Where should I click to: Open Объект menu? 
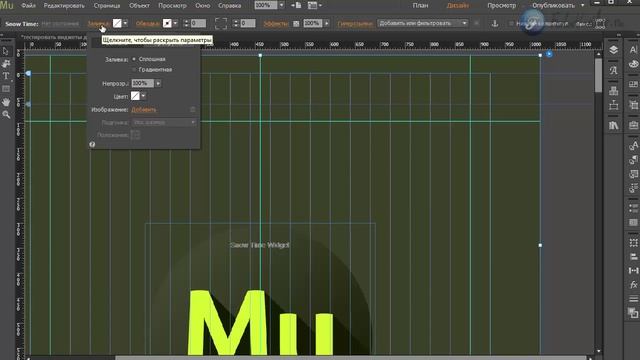139,5
